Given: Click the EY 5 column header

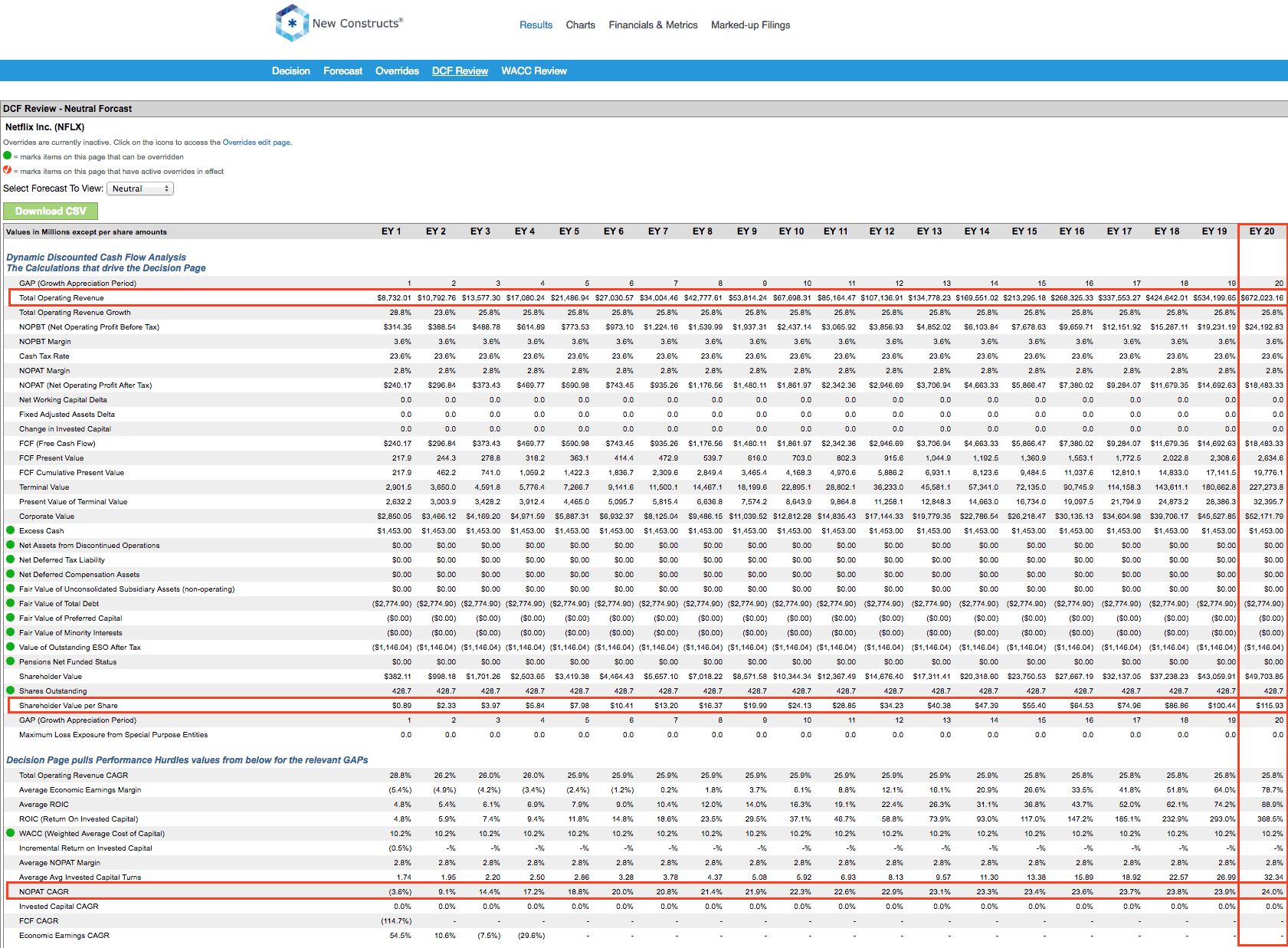Looking at the screenshot, I should click(x=569, y=231).
